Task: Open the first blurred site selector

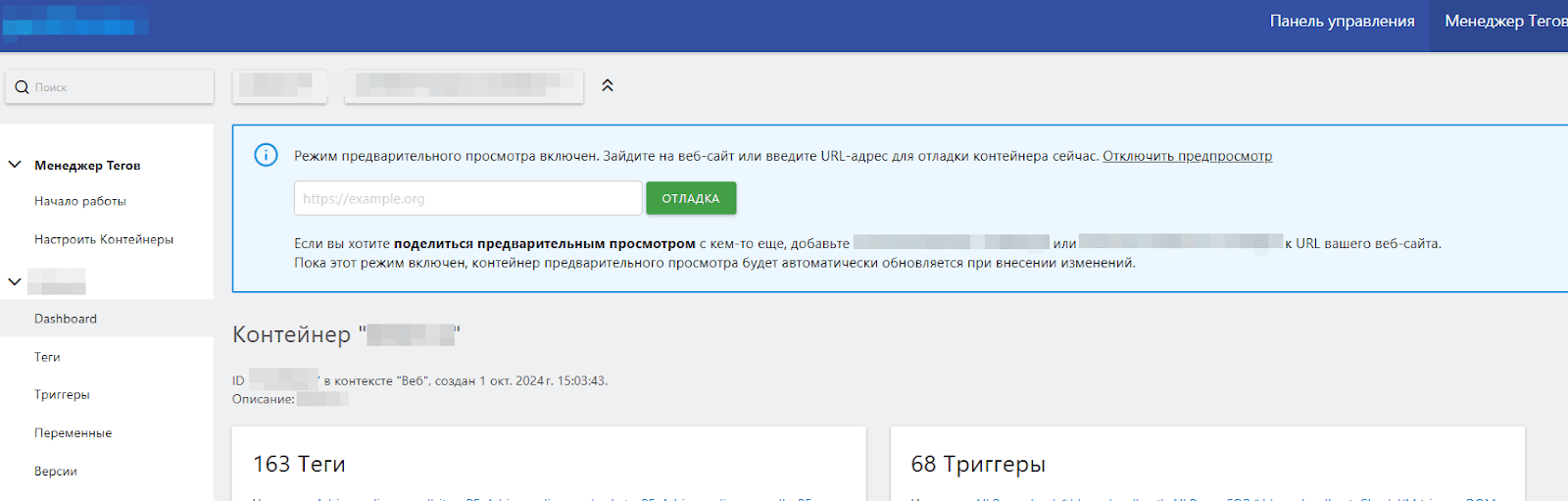Action: point(279,86)
